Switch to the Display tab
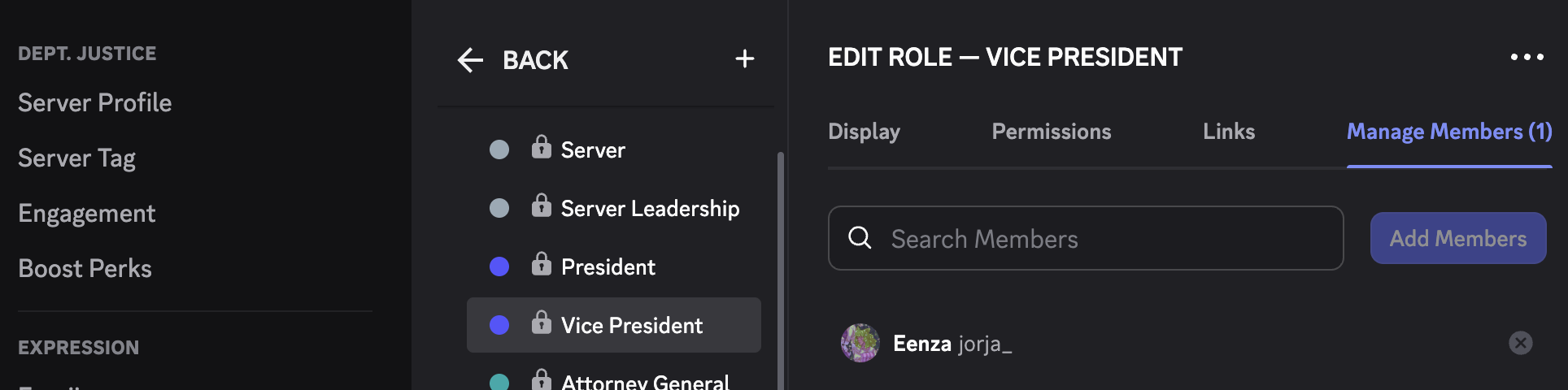 864,132
